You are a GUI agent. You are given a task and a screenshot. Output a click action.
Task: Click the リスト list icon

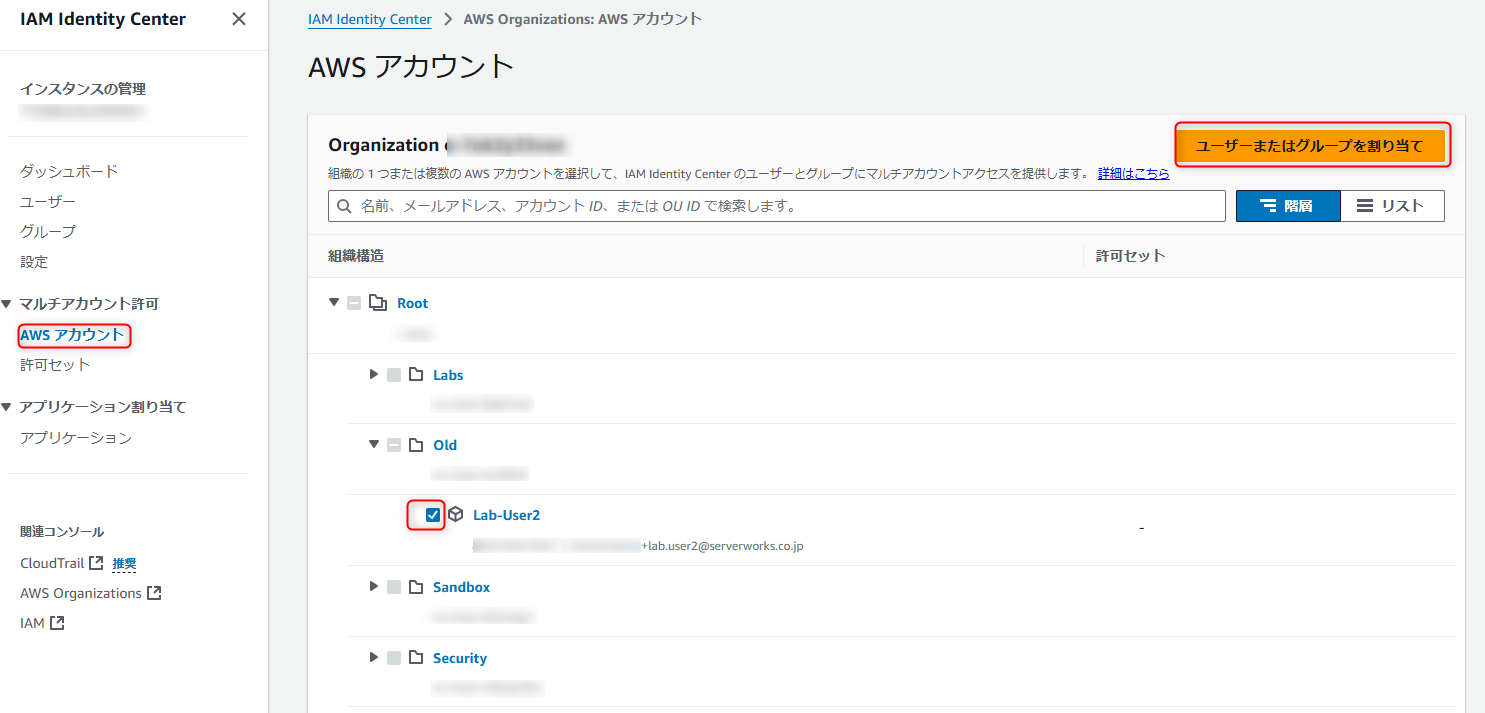tap(1365, 206)
